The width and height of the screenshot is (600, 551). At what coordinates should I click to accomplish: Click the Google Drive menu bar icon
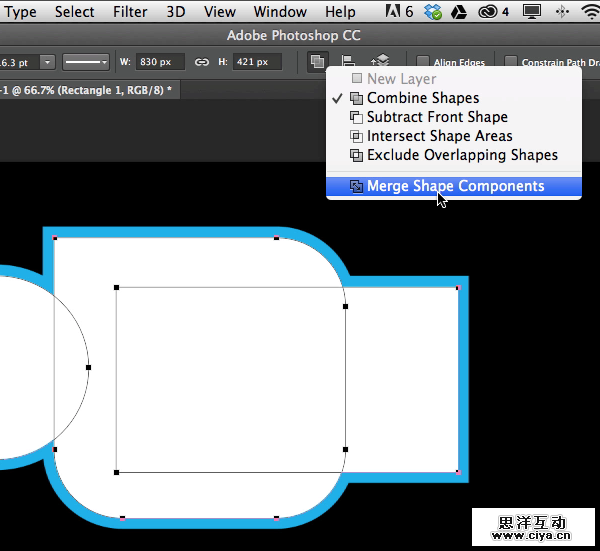[458, 12]
